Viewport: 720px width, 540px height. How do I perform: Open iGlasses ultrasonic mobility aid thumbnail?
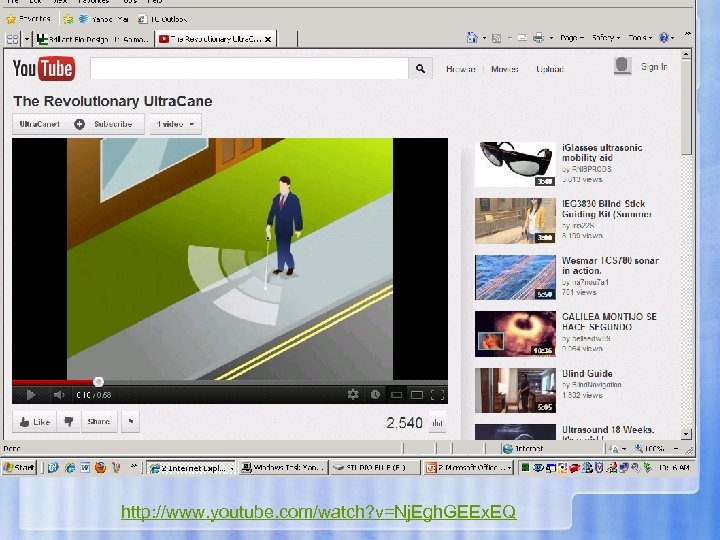(x=515, y=164)
